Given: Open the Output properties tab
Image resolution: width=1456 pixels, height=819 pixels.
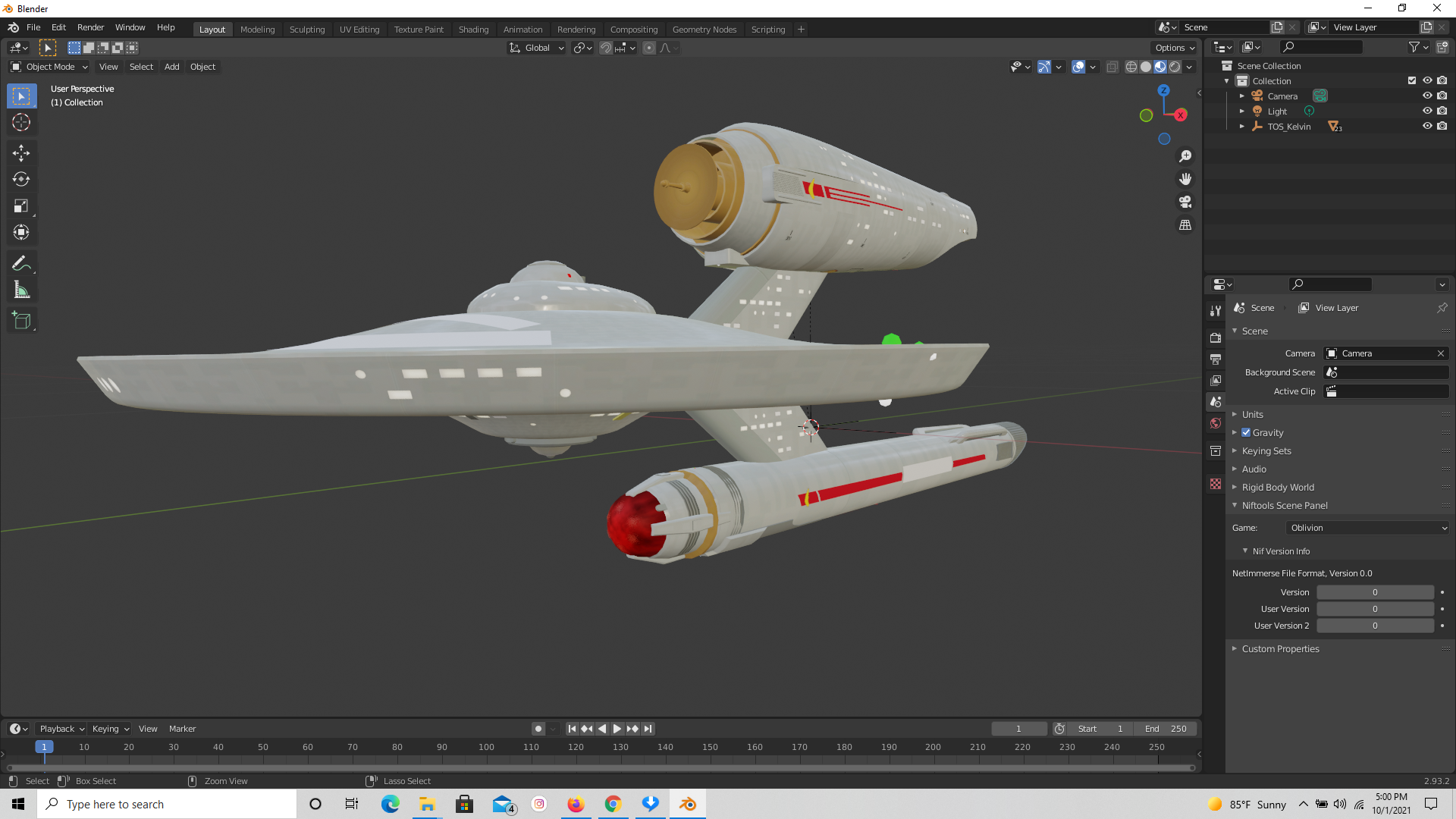Looking at the screenshot, I should pos(1216,359).
